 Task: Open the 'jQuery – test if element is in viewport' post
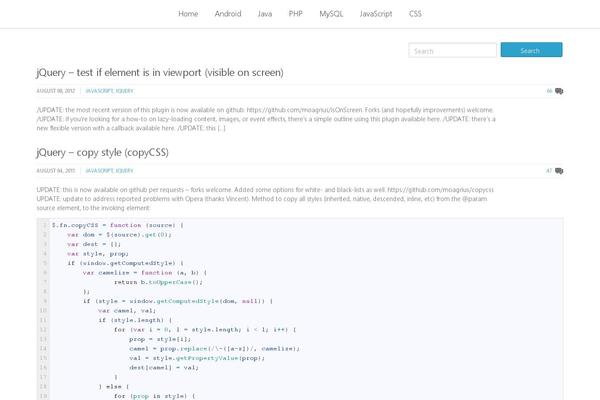160,72
